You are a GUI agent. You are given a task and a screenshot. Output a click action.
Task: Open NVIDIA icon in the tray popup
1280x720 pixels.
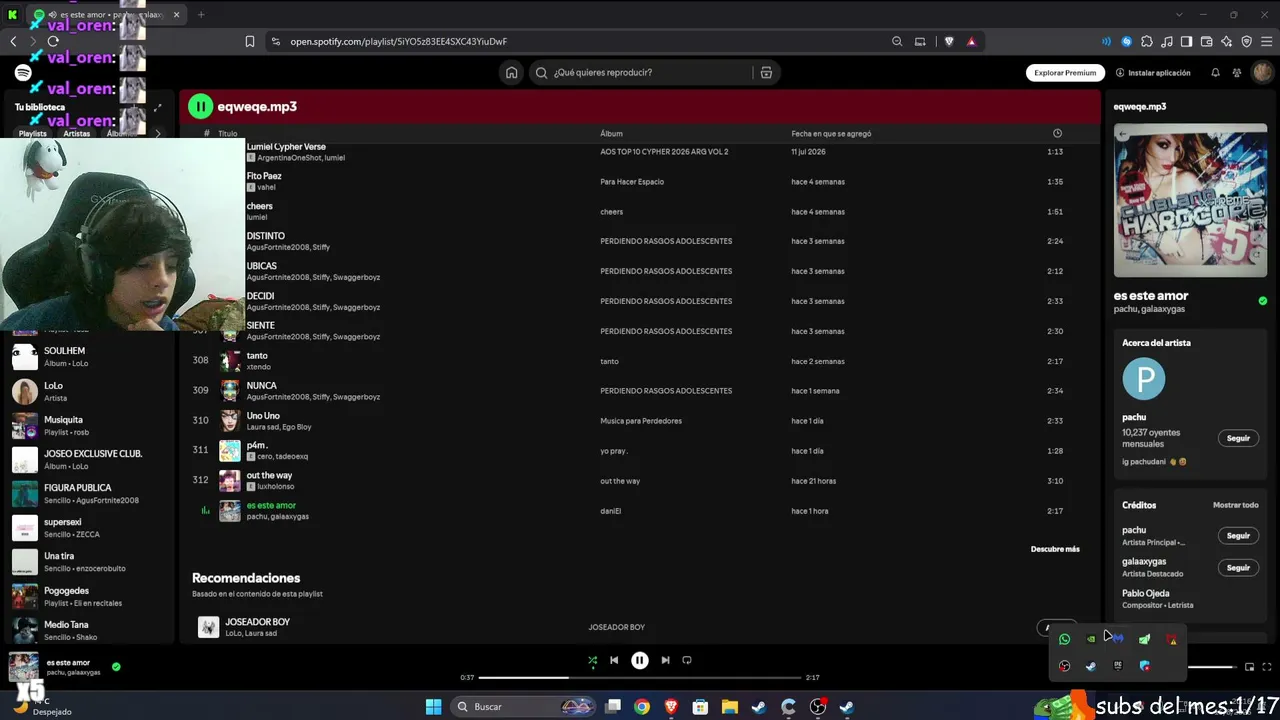1091,639
